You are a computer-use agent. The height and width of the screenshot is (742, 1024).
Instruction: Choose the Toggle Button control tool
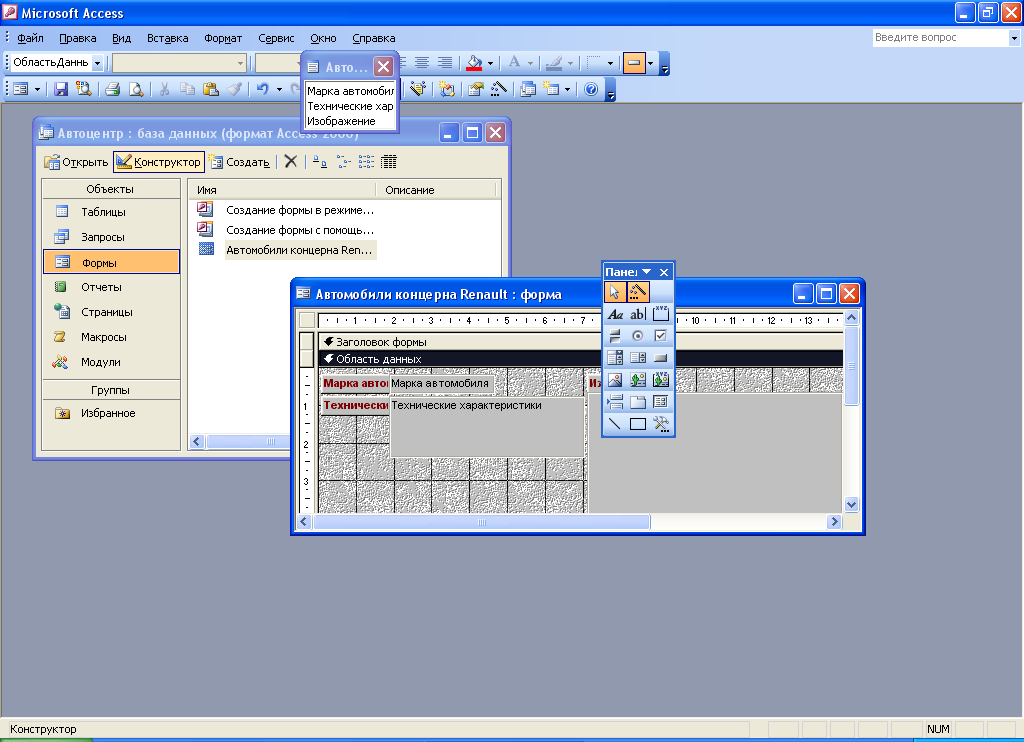[x=615, y=336]
